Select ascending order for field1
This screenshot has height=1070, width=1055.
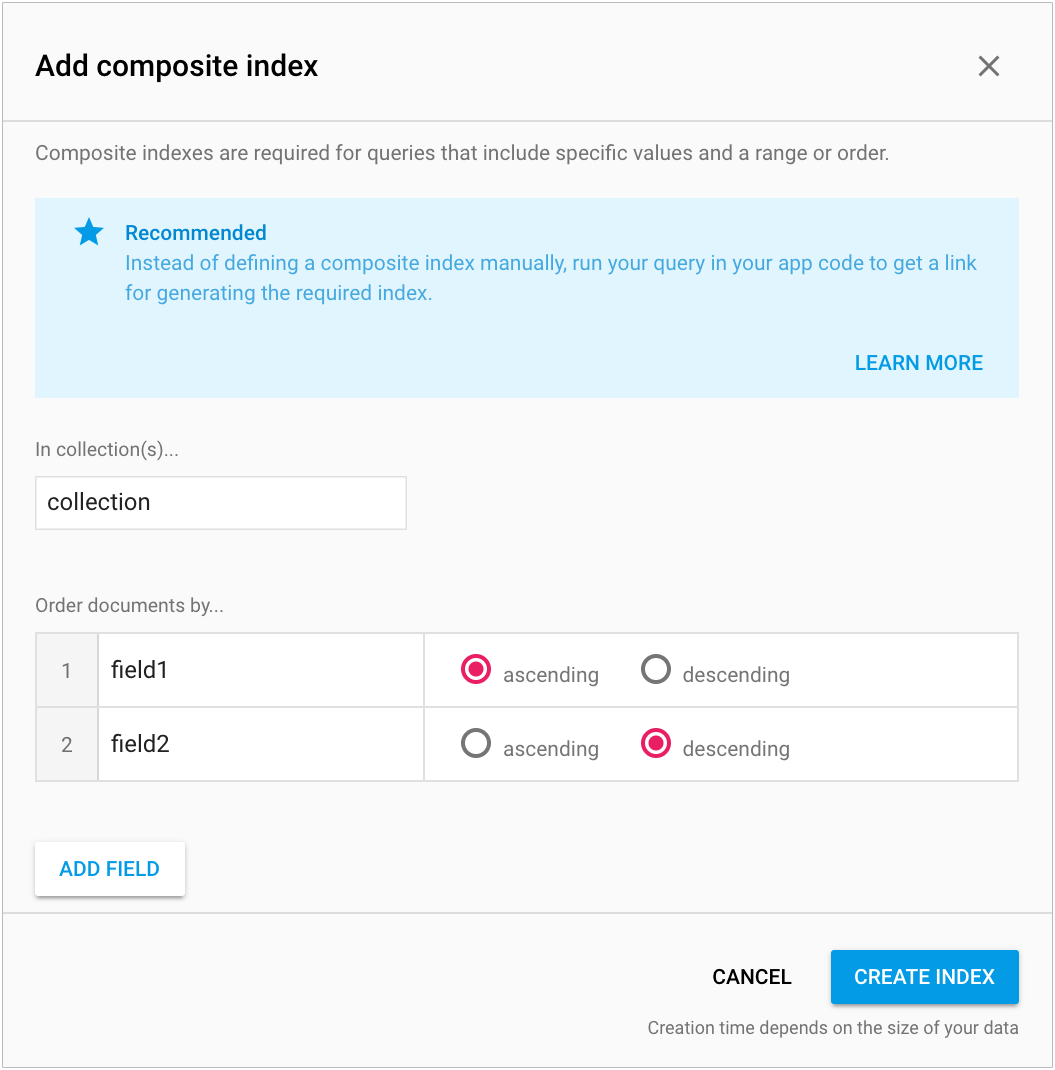tap(476, 669)
